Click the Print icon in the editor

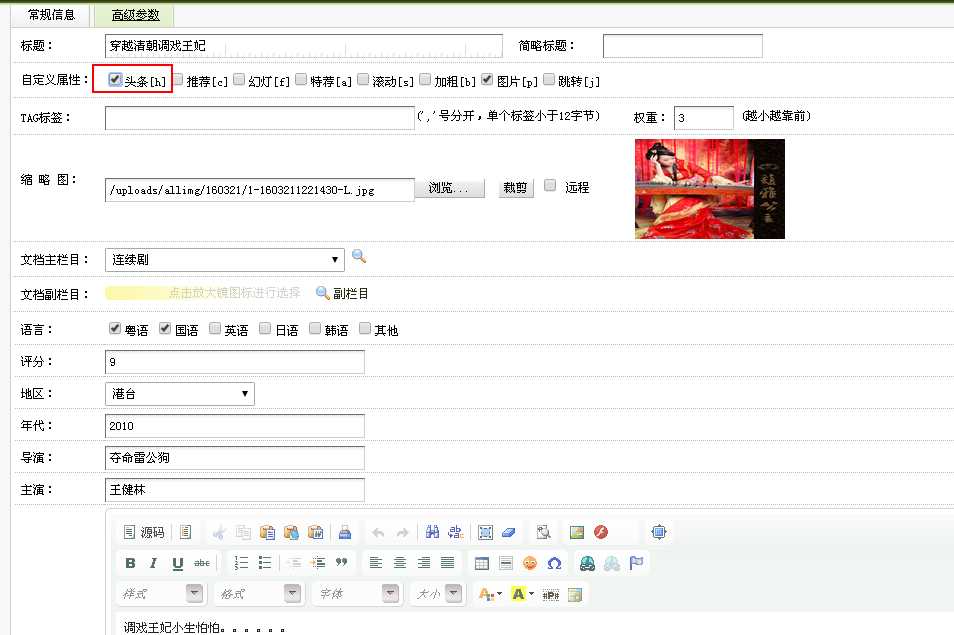[x=345, y=533]
